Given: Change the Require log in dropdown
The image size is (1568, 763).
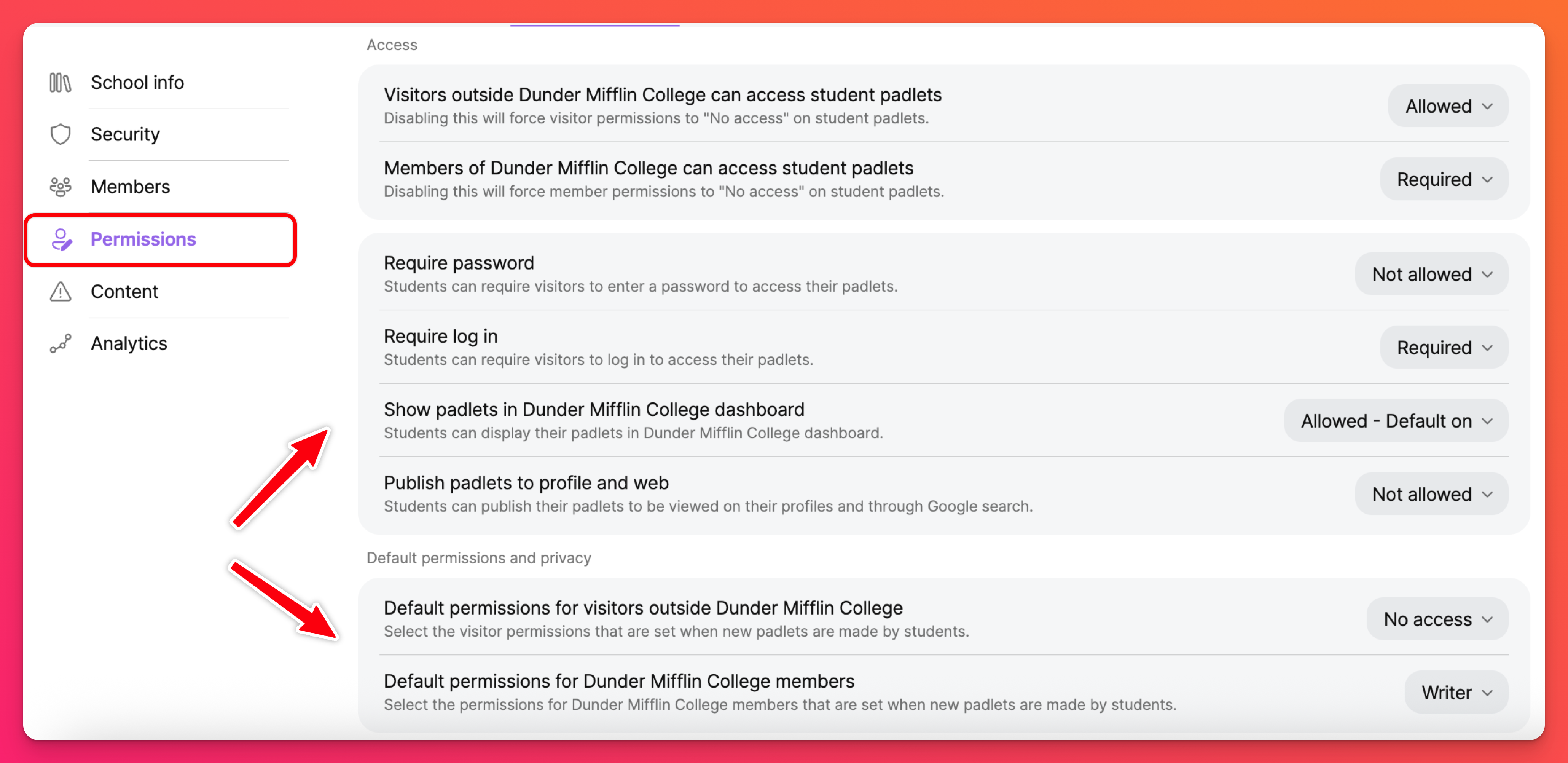Looking at the screenshot, I should click(x=1444, y=347).
